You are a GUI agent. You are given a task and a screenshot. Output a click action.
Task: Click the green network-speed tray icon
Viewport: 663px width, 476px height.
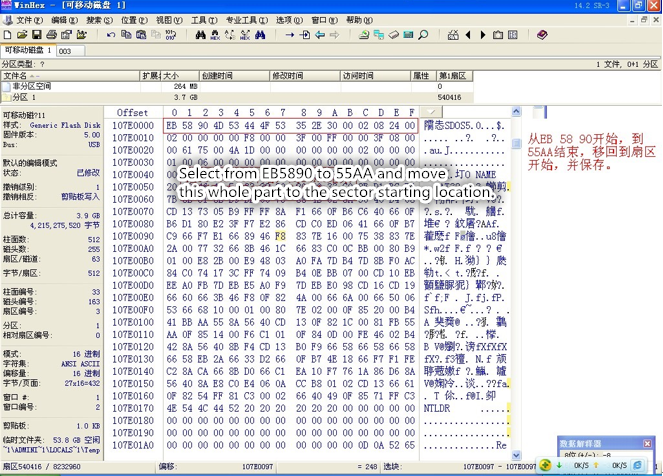(x=545, y=465)
